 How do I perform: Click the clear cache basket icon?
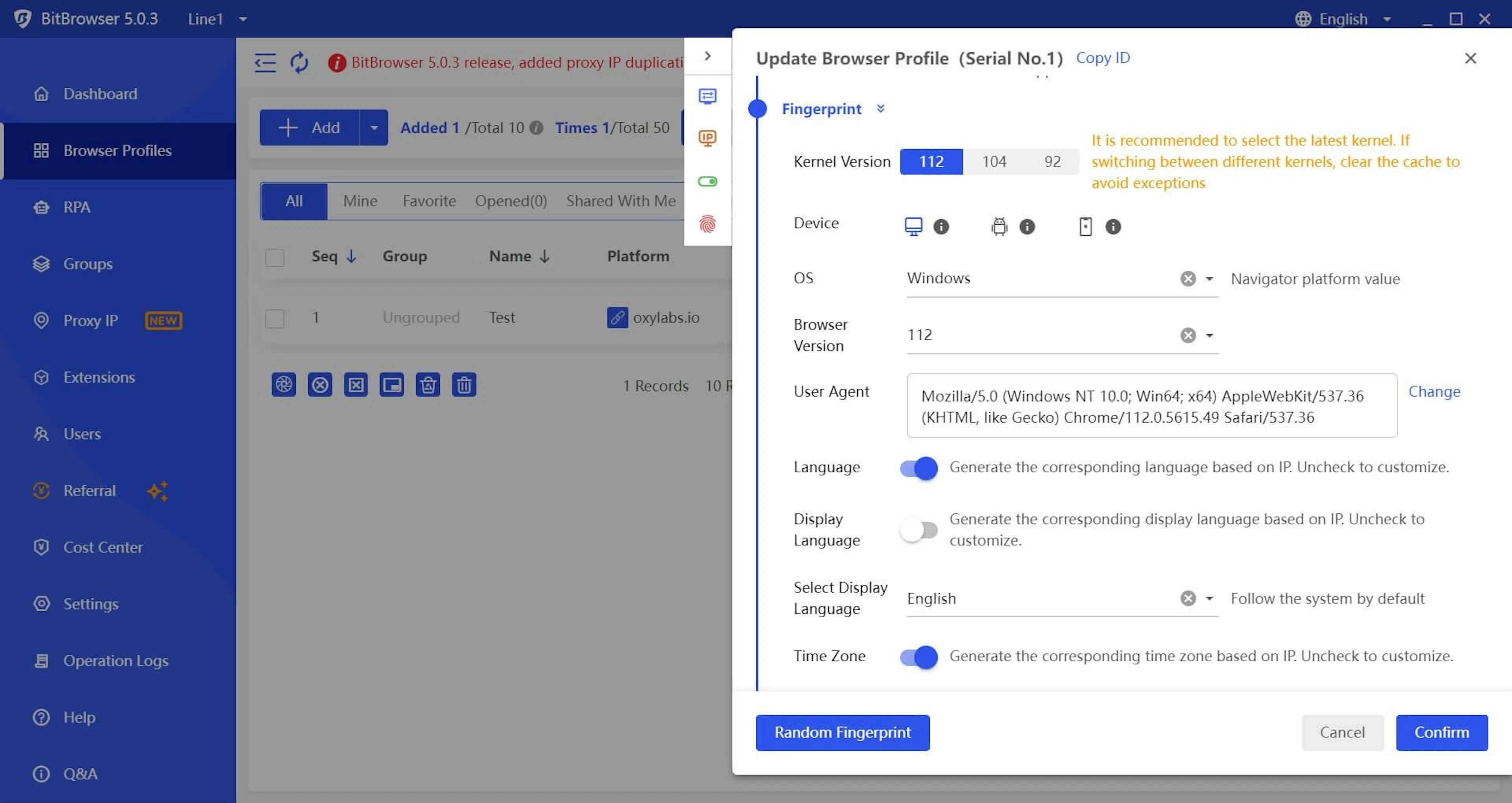(x=428, y=385)
